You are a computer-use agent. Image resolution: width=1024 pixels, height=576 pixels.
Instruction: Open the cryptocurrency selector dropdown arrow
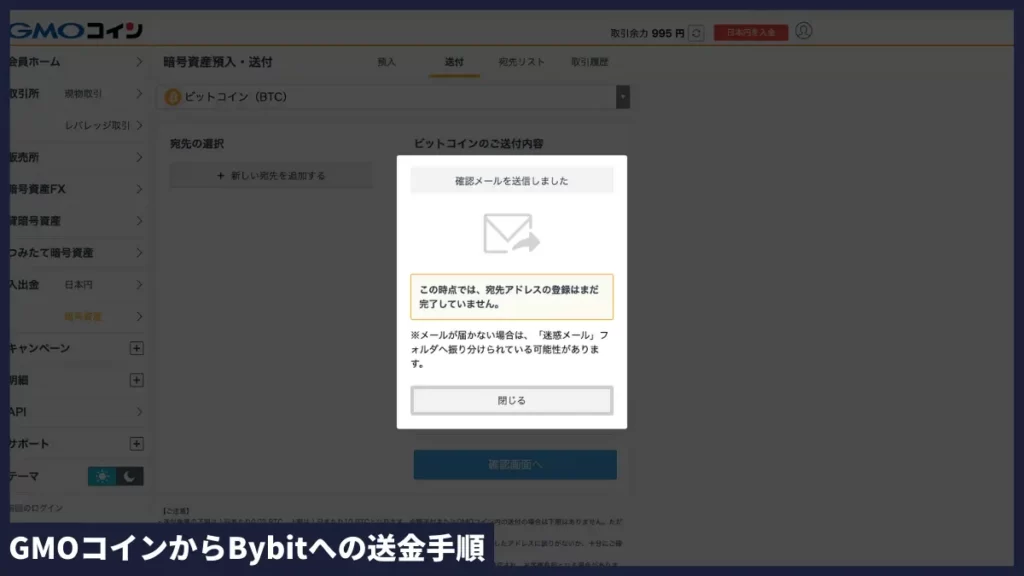(623, 97)
